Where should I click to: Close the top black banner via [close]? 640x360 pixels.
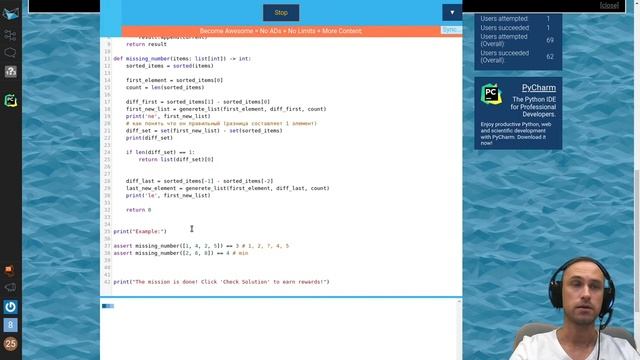coord(609,5)
